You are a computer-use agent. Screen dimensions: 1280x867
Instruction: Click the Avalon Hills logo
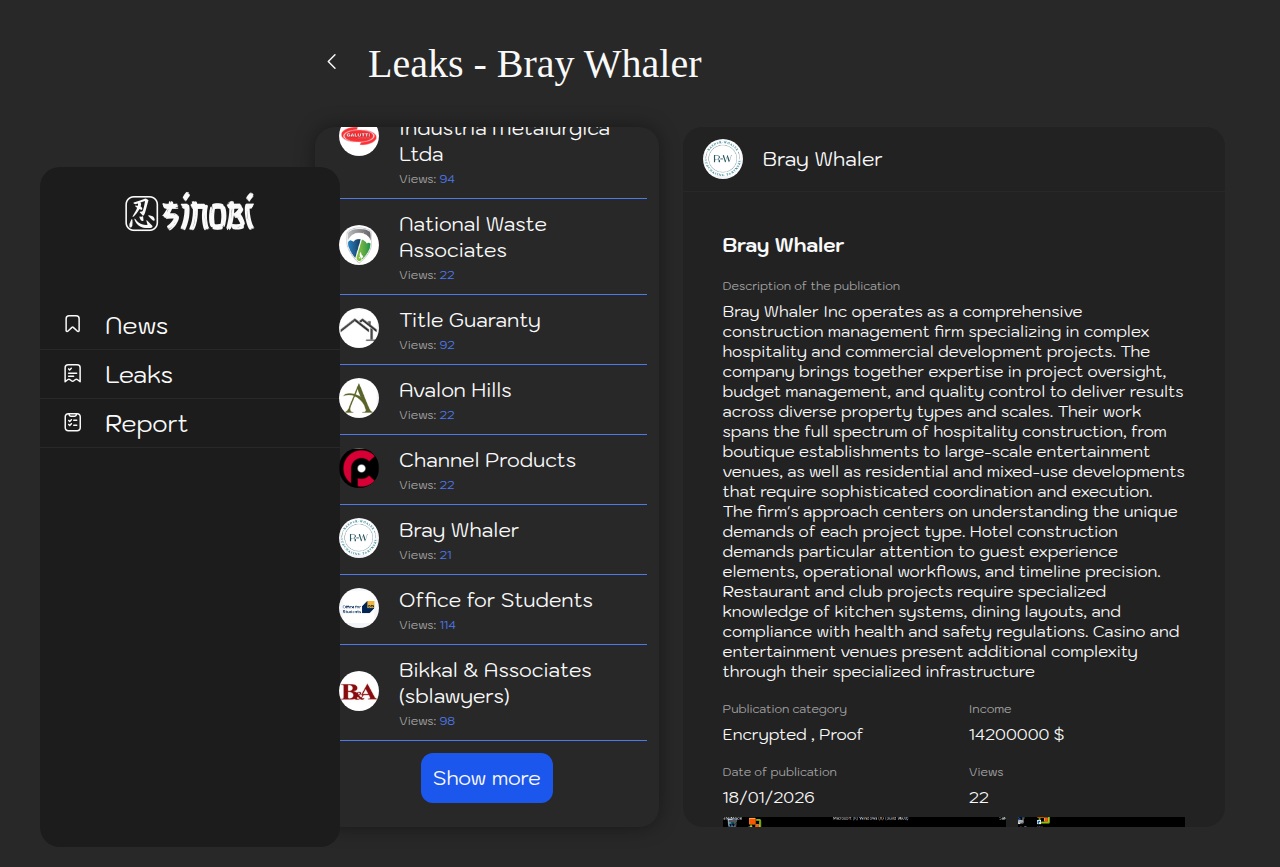[359, 398]
